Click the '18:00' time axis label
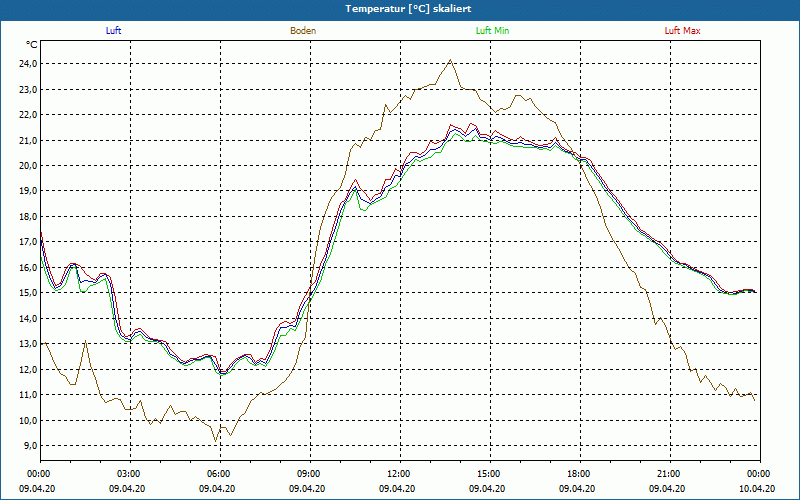This screenshot has height=500, width=800. click(580, 474)
